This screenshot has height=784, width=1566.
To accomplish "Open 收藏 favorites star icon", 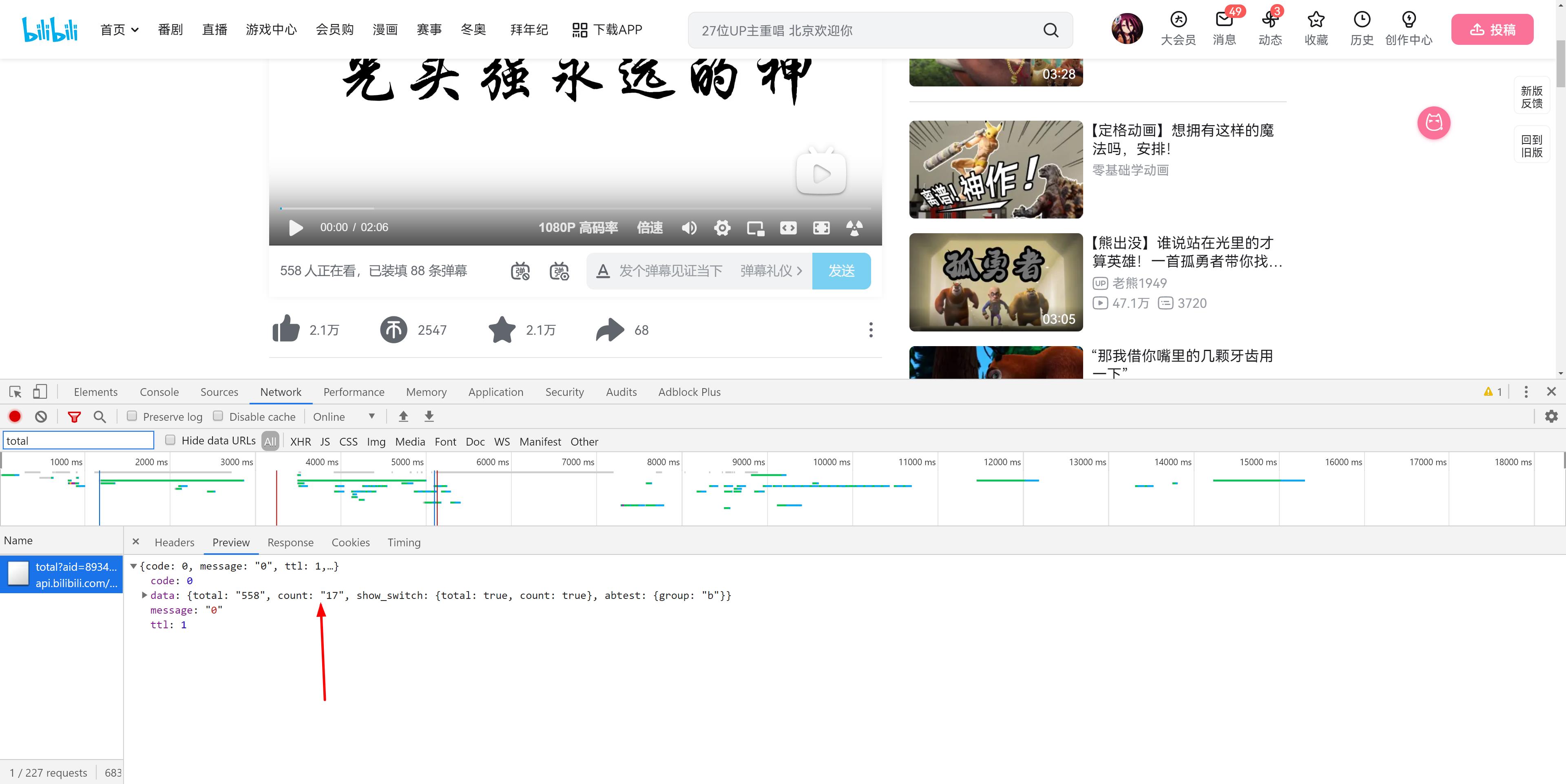I will point(1316,29).
